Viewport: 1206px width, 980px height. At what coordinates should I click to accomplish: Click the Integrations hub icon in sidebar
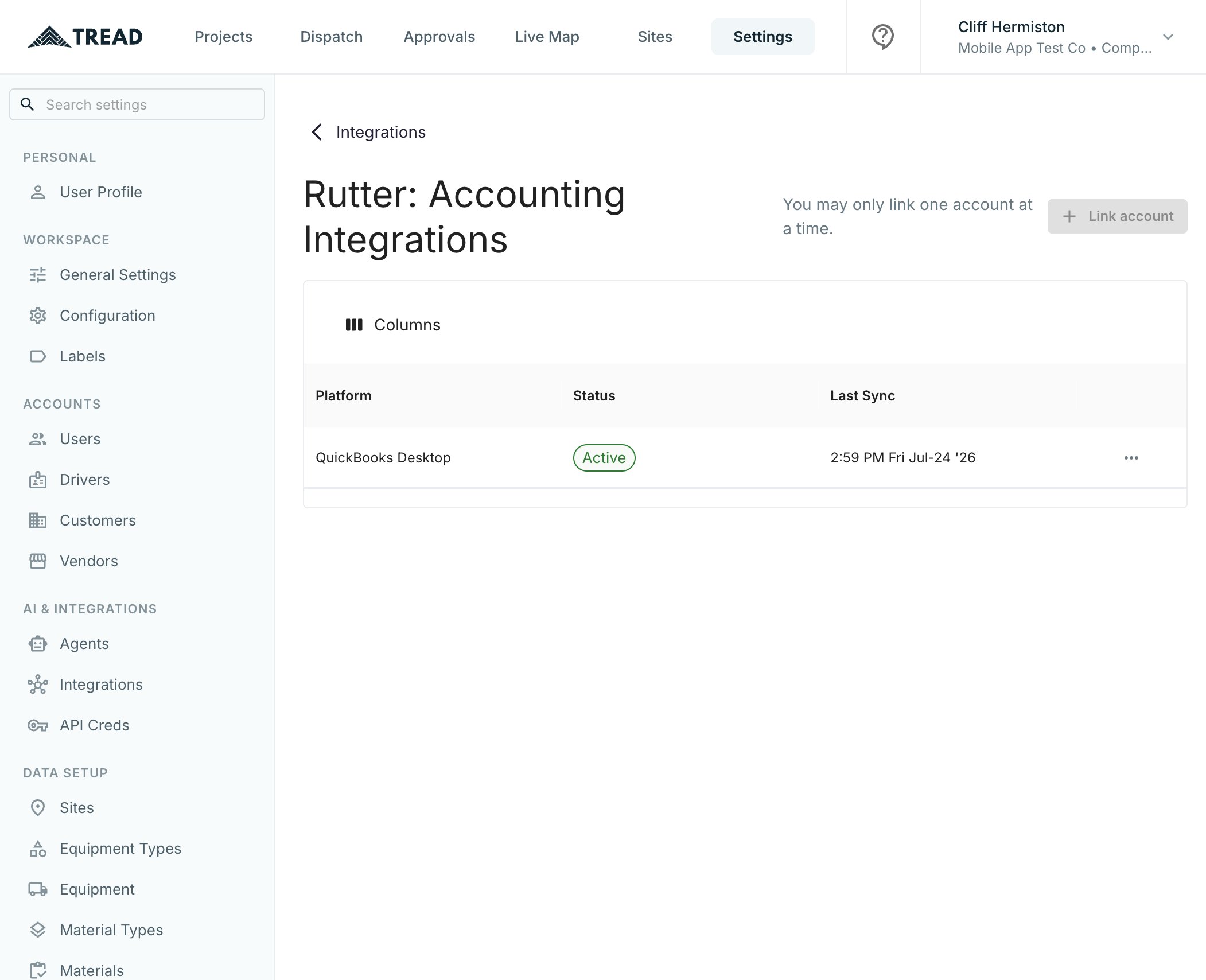pos(38,685)
